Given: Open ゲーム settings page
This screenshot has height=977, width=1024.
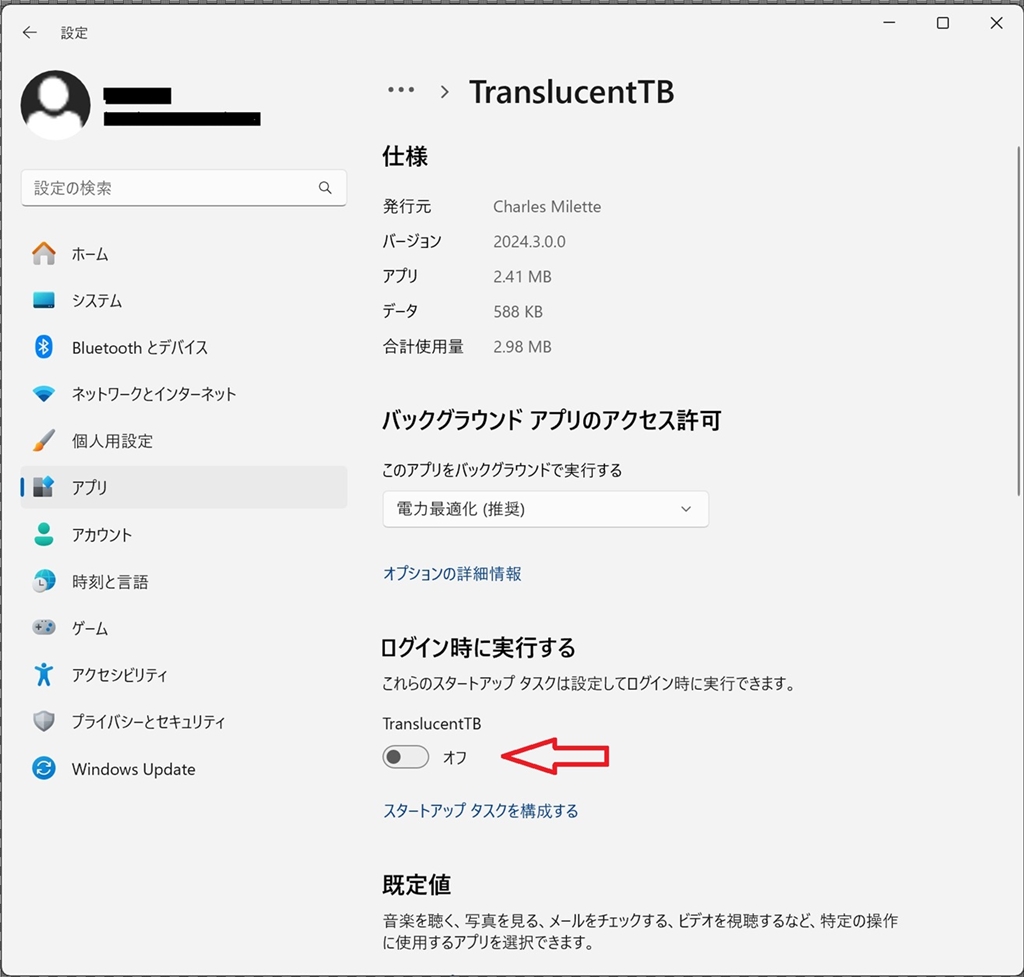Looking at the screenshot, I should click(184, 628).
